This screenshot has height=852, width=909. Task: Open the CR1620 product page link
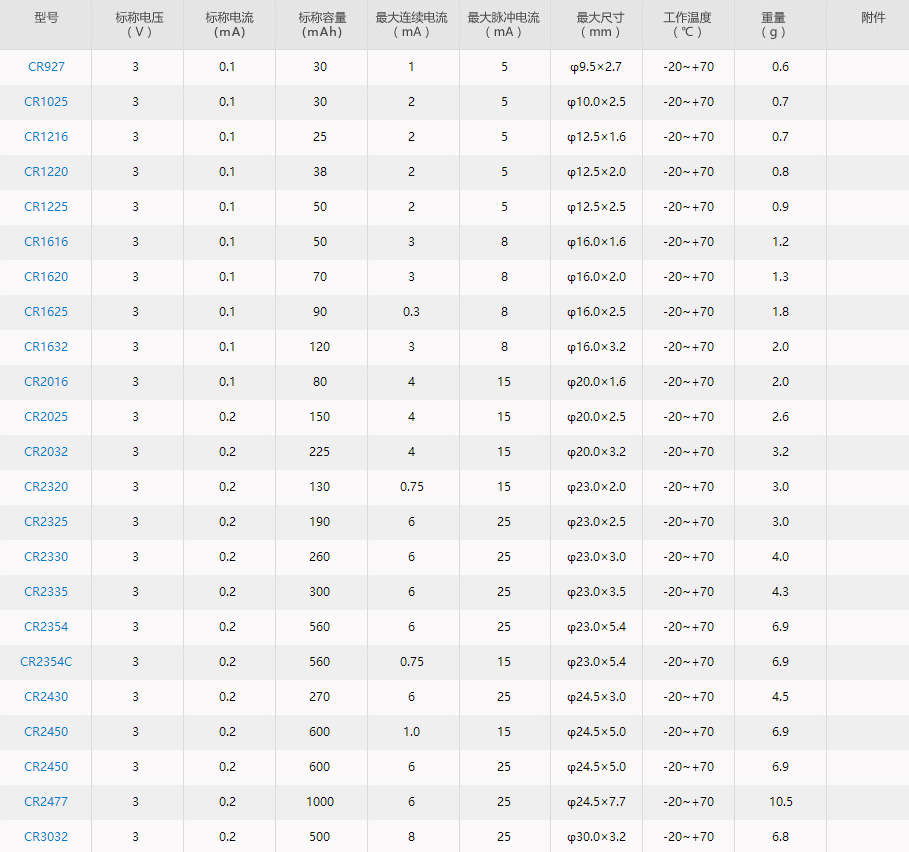(x=46, y=277)
